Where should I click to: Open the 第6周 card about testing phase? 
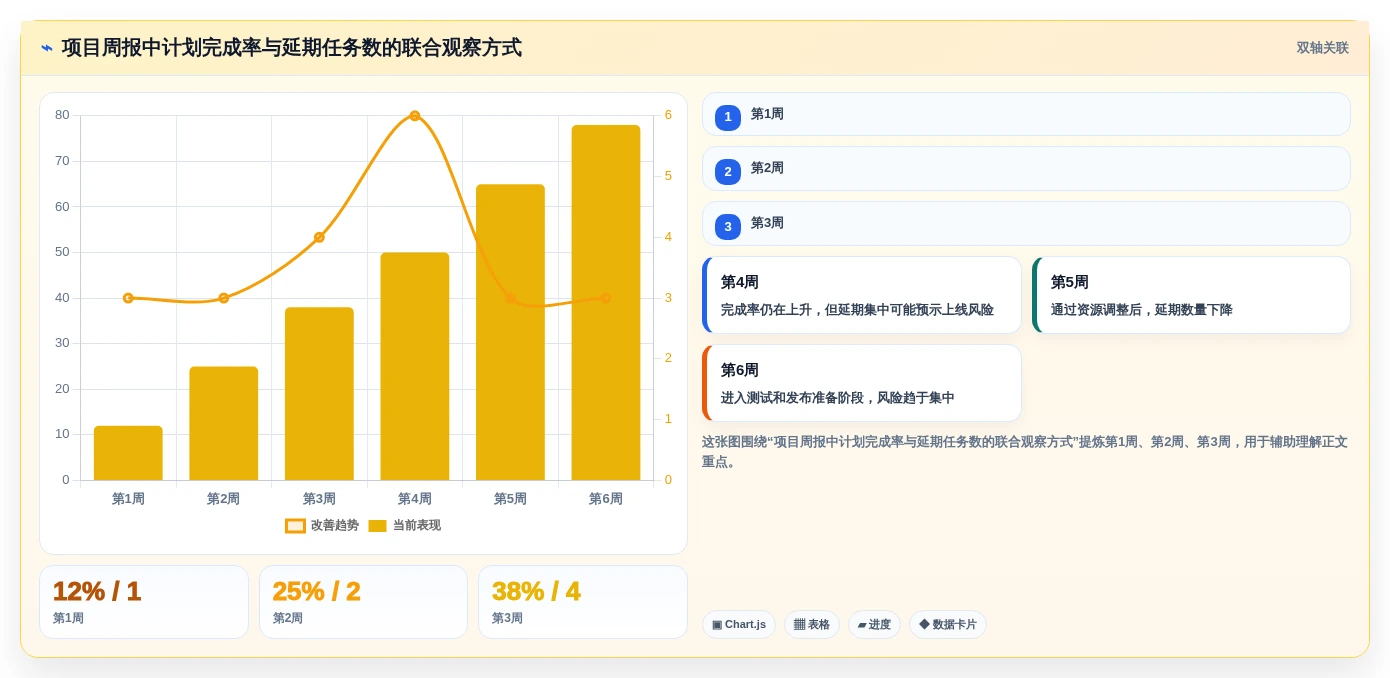tap(862, 383)
